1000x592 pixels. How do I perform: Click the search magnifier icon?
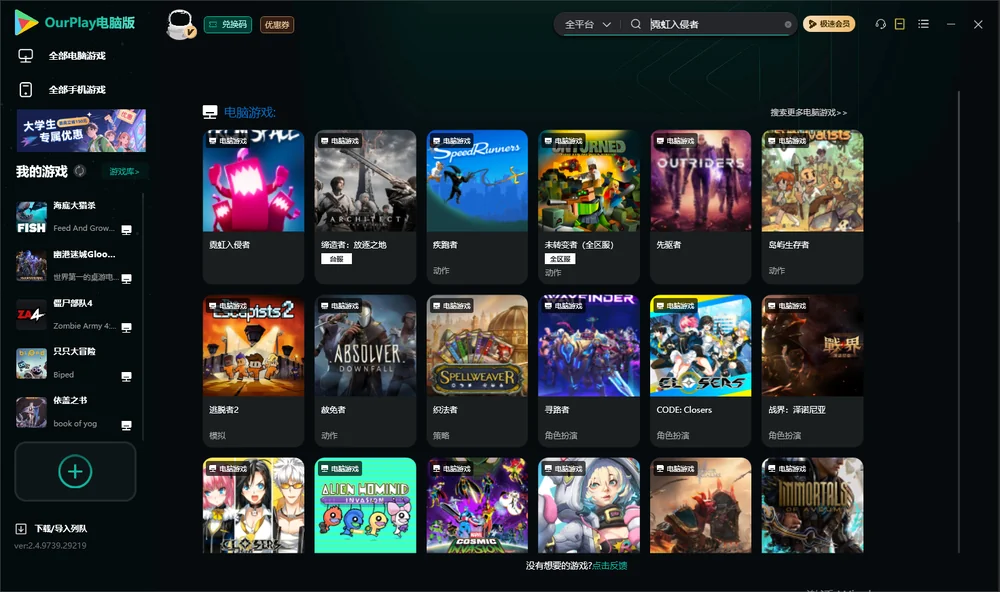[x=636, y=24]
